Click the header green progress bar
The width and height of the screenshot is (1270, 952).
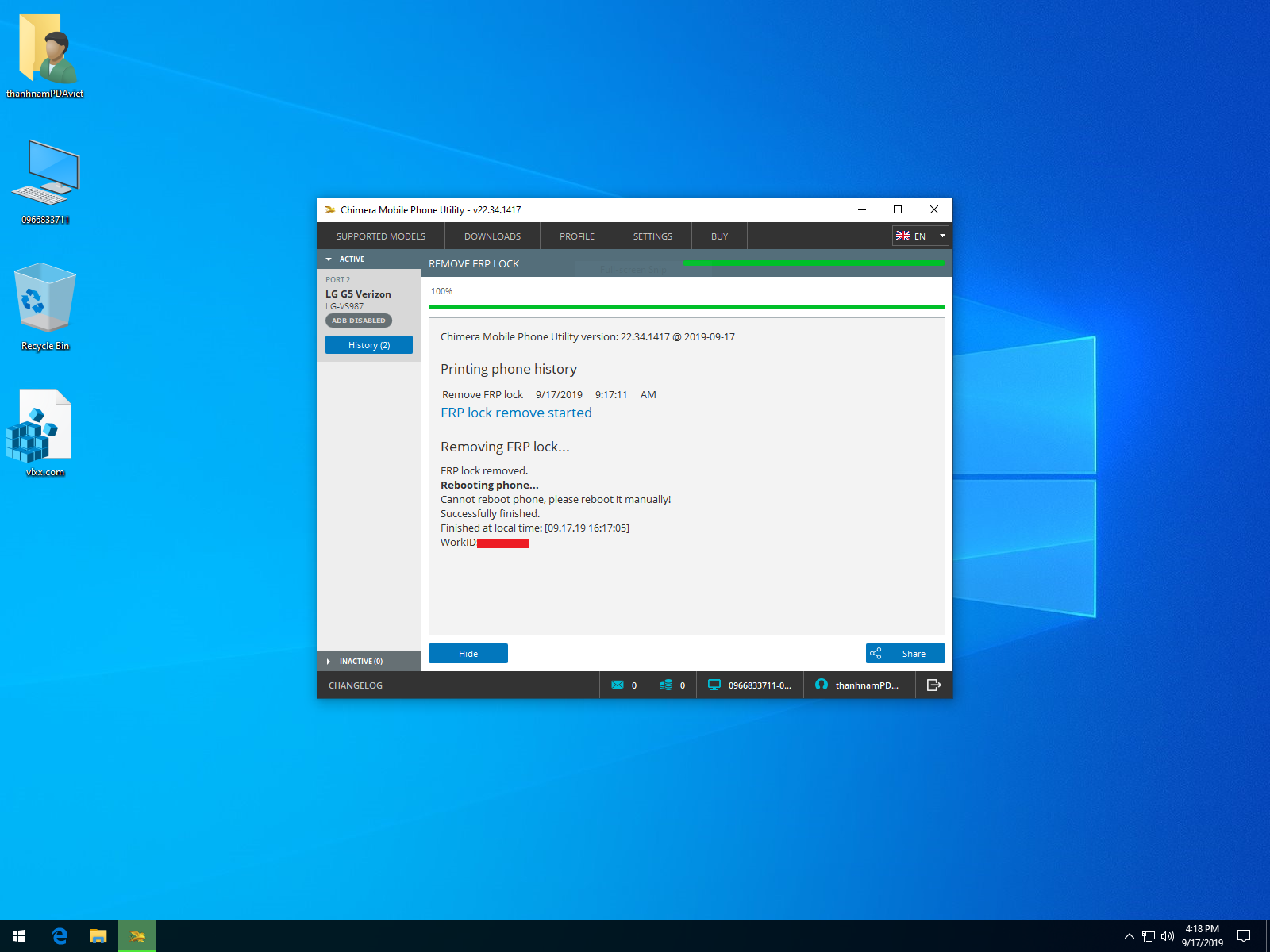pos(814,263)
